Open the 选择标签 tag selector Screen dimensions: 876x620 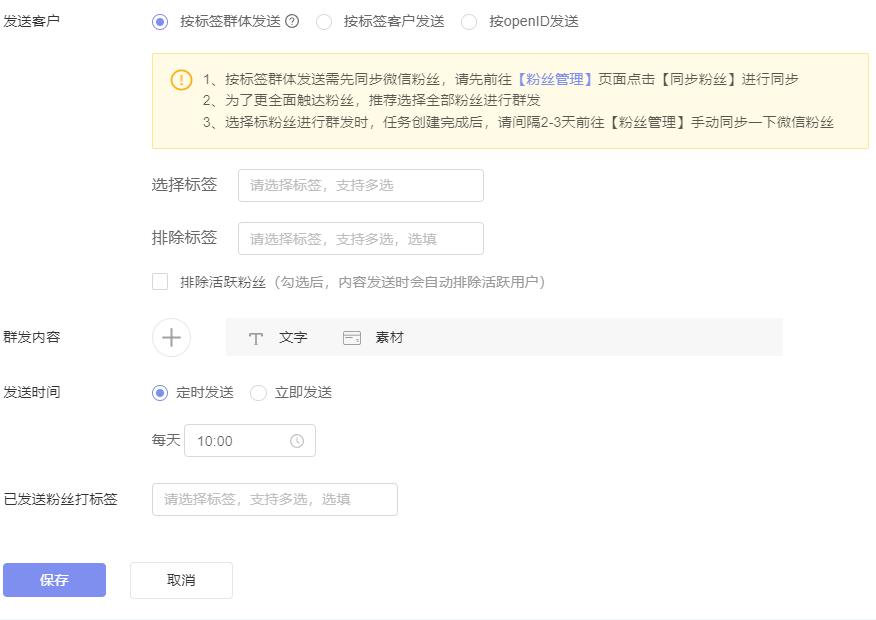(360, 185)
